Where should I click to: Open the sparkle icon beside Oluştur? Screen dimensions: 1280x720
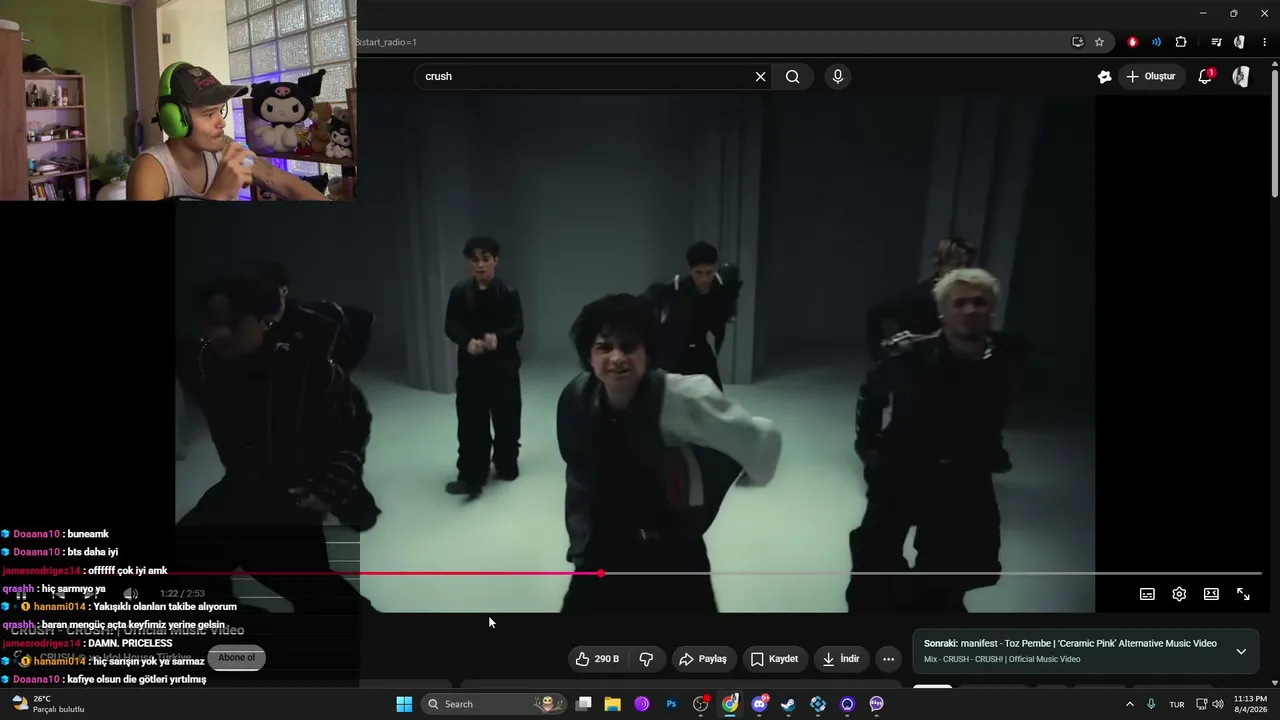[x=1104, y=76]
